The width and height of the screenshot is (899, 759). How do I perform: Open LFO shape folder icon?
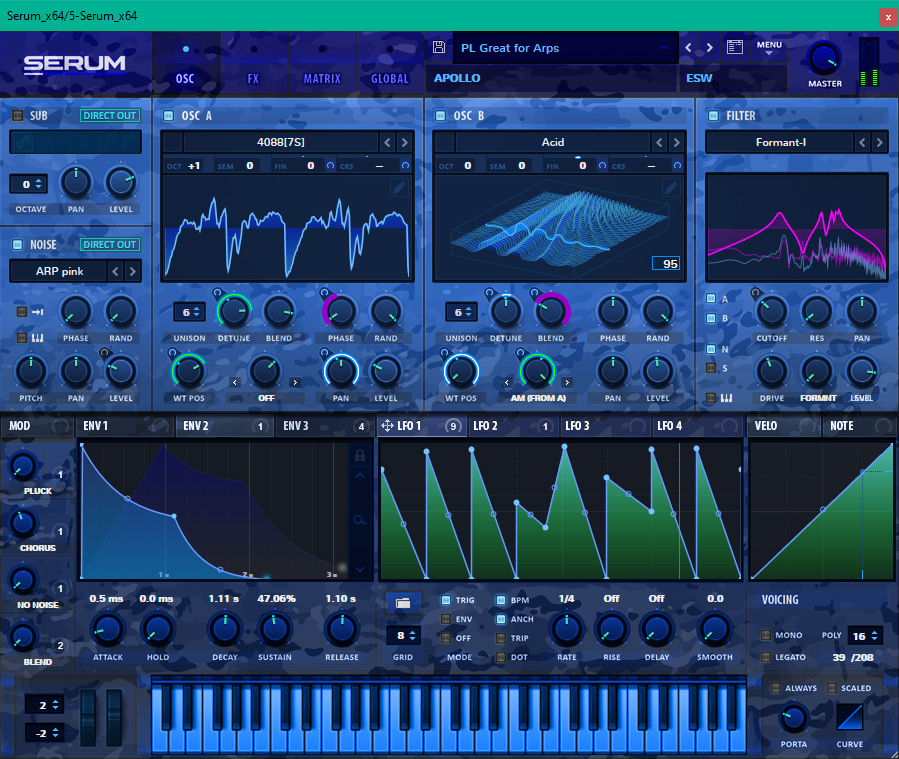(403, 602)
